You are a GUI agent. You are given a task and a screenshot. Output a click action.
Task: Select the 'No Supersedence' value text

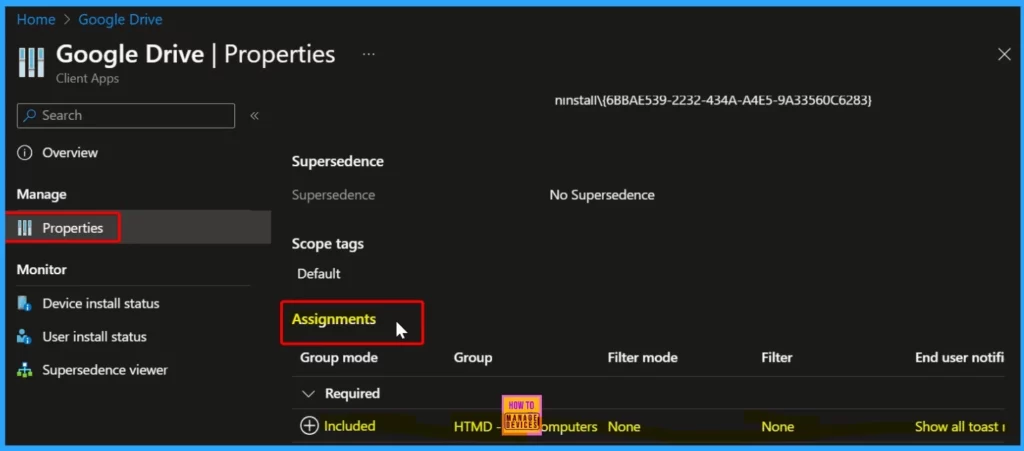click(601, 195)
